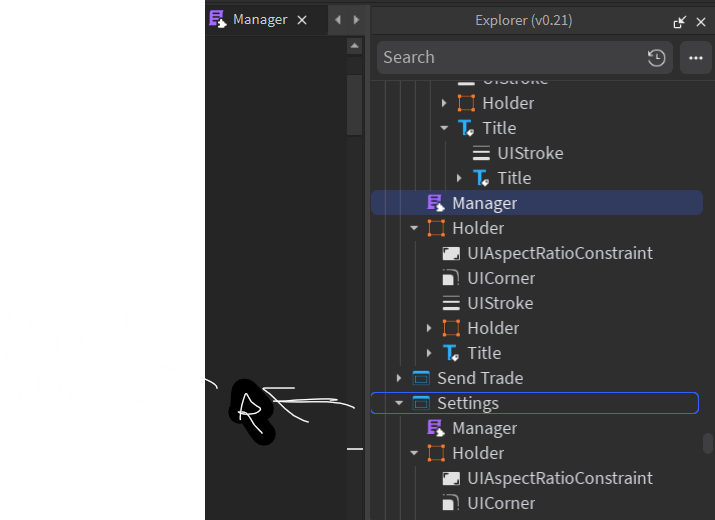The image size is (715, 520).
Task: Click the highlighted Manager script icon
Action: (435, 203)
